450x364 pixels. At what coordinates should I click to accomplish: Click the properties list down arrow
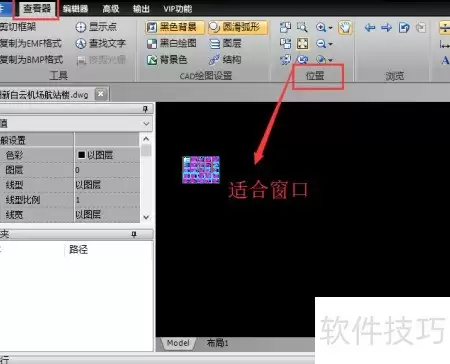coord(146,217)
